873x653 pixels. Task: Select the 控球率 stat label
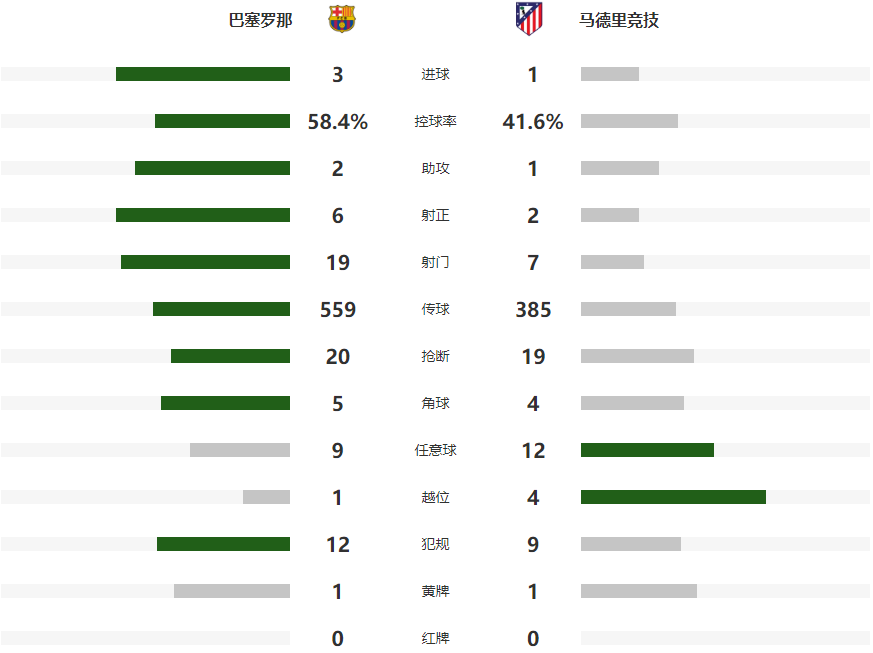tap(435, 121)
